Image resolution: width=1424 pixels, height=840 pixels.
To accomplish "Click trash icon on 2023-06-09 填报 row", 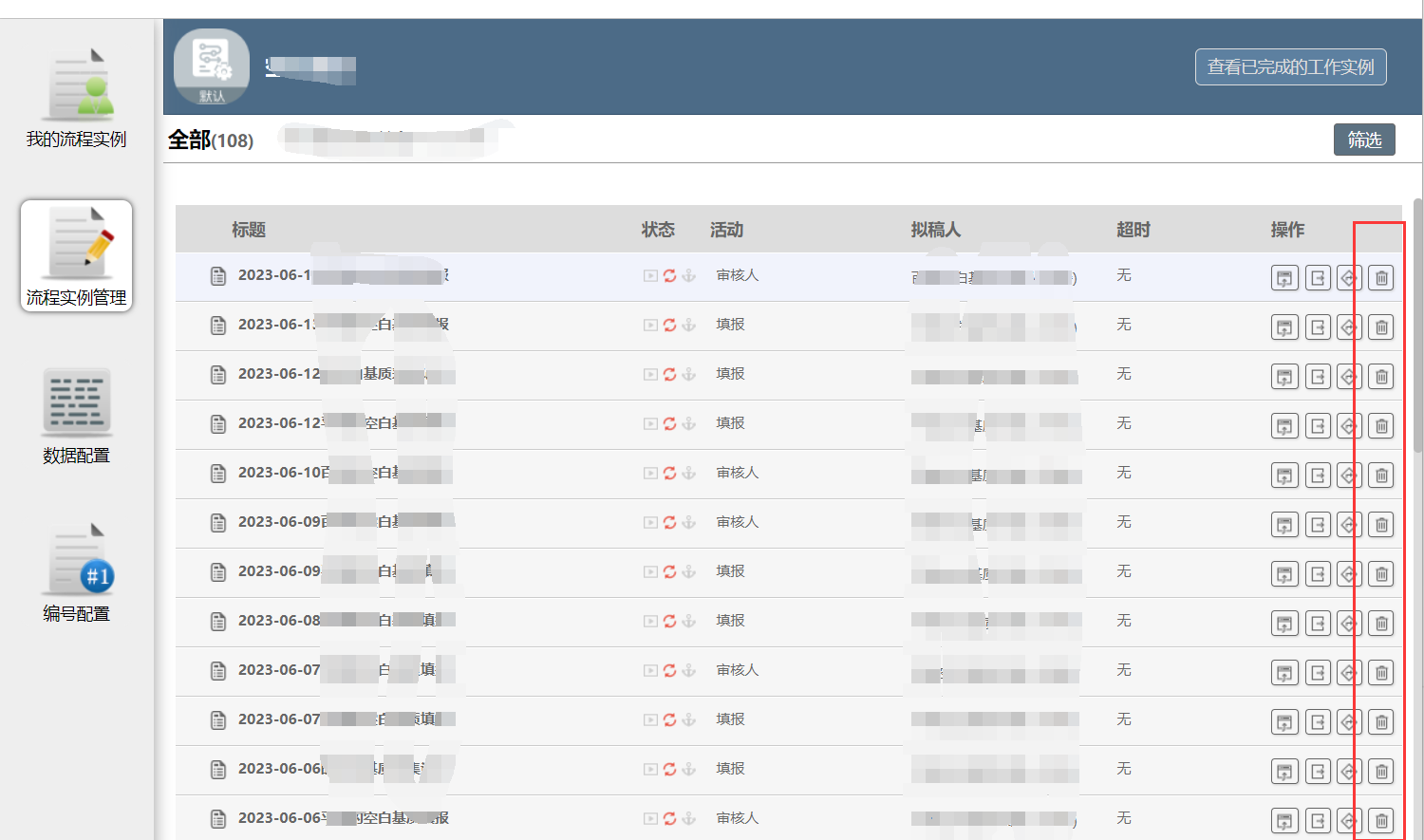I will pos(1381,573).
